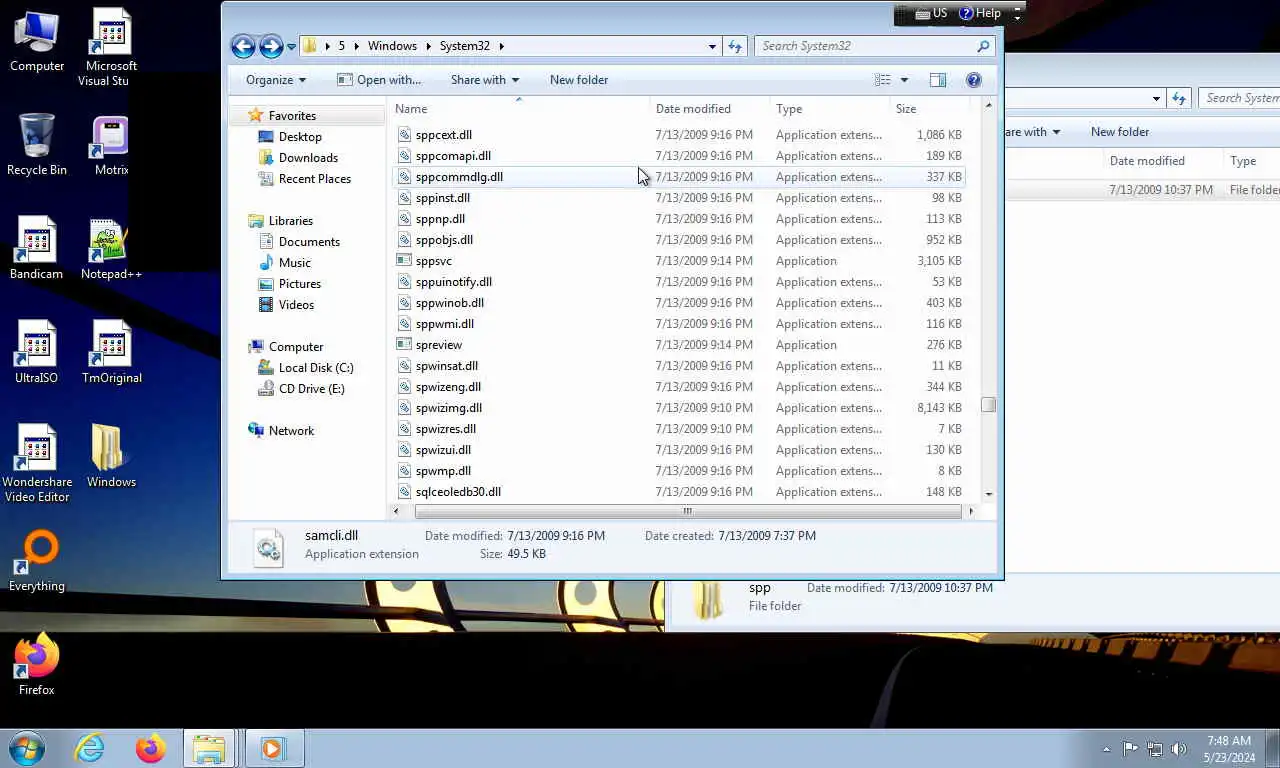The image size is (1280, 768).
Task: Launch Internet Explorer from taskbar
Action: (89, 748)
